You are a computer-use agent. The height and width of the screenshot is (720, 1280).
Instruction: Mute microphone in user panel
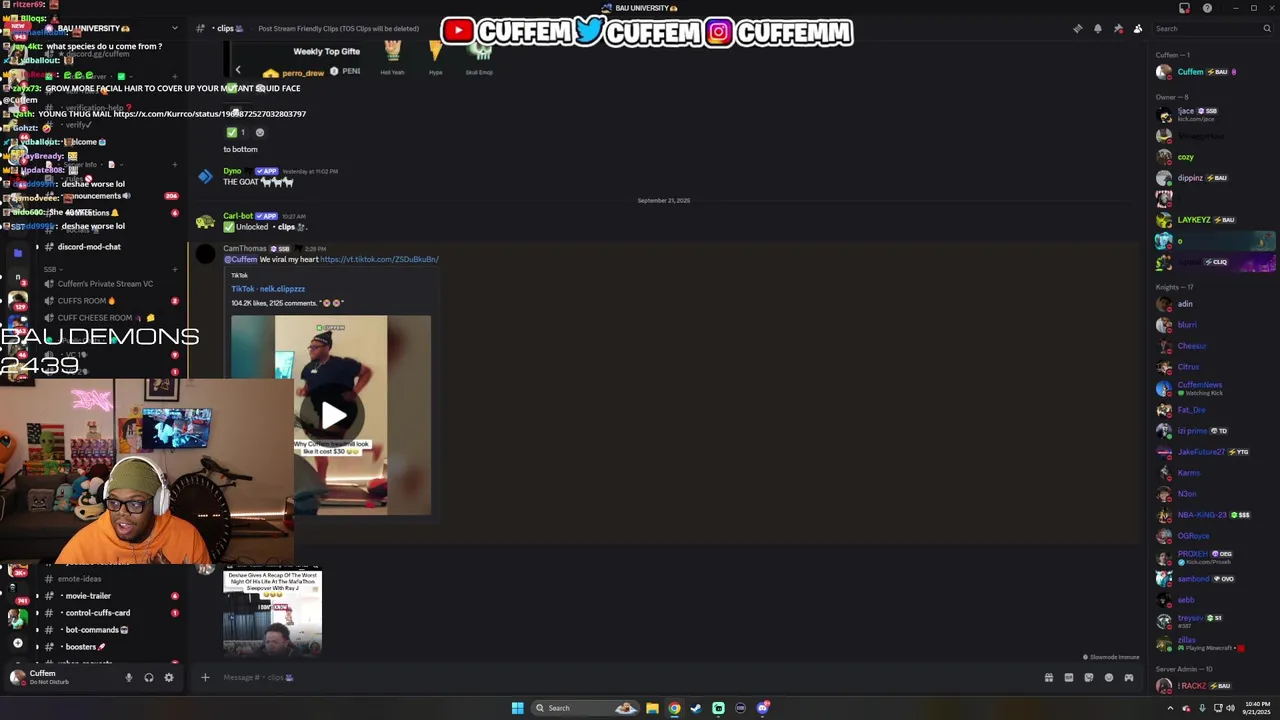coord(128,678)
